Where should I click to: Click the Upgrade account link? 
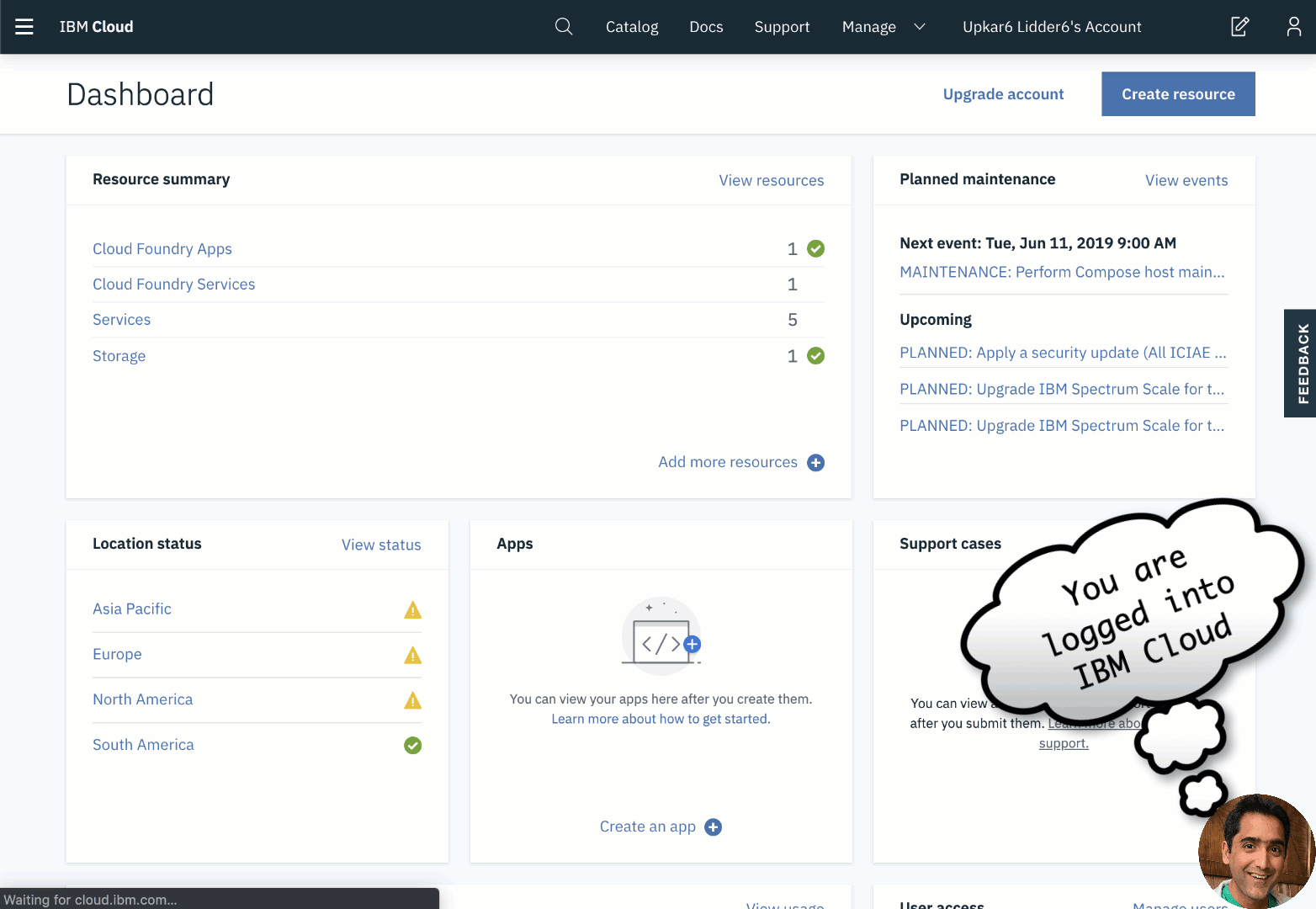coord(1003,94)
